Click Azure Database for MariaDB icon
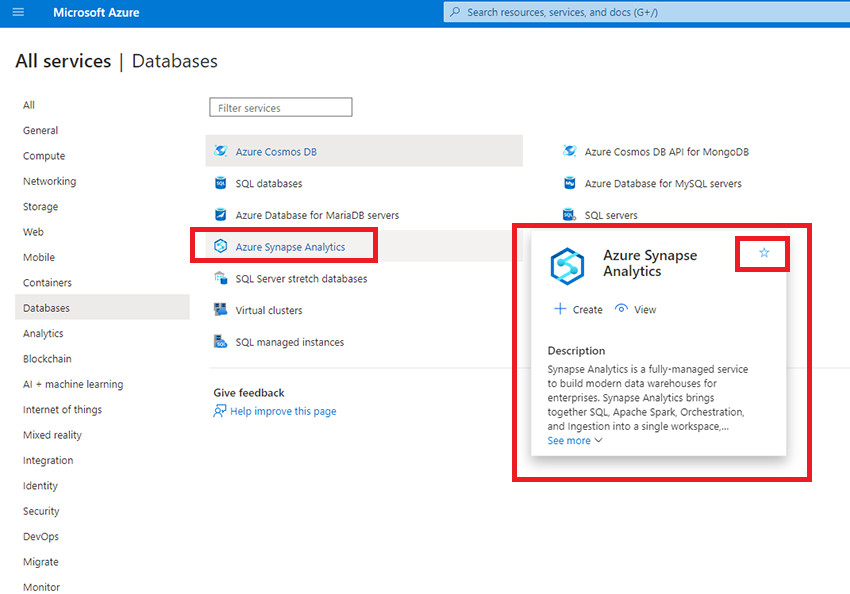850x594 pixels. 221,215
